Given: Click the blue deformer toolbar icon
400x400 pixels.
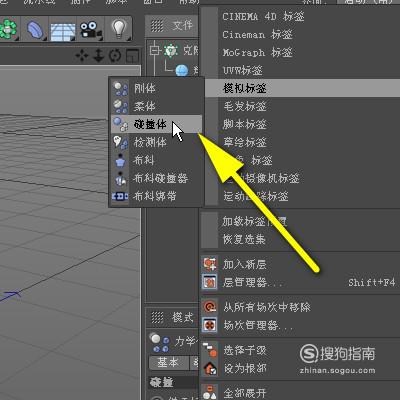Looking at the screenshot, I should 35,29.
